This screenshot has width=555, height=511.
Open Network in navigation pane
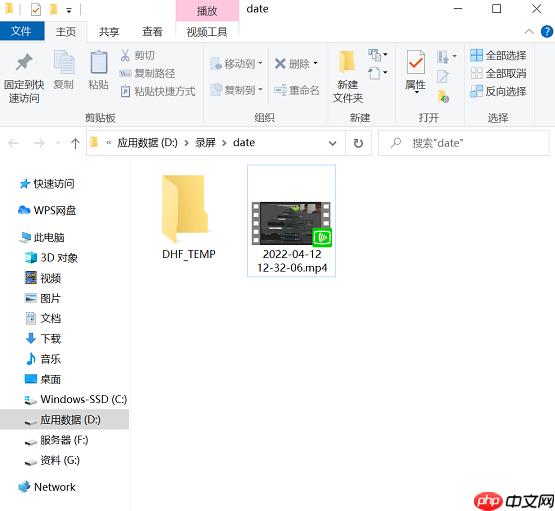pyautogui.click(x=47, y=487)
